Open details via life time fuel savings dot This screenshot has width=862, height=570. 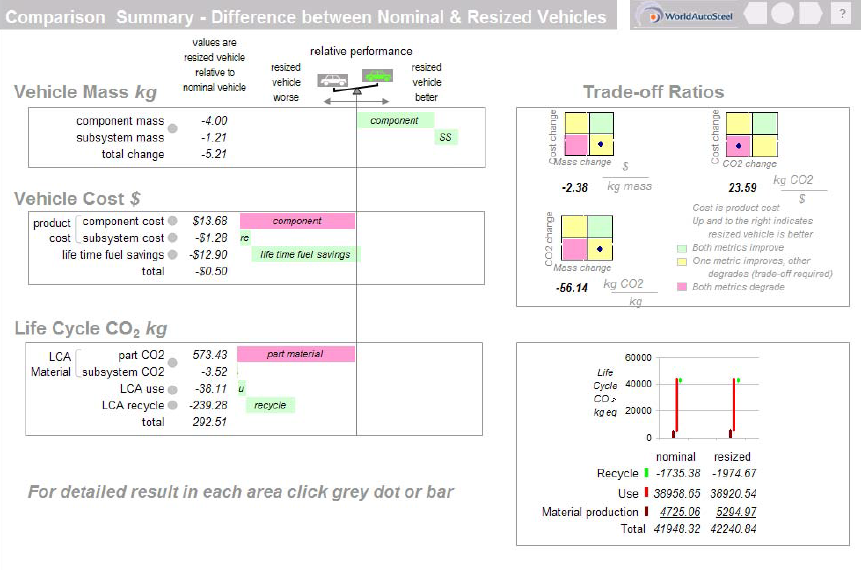point(173,255)
